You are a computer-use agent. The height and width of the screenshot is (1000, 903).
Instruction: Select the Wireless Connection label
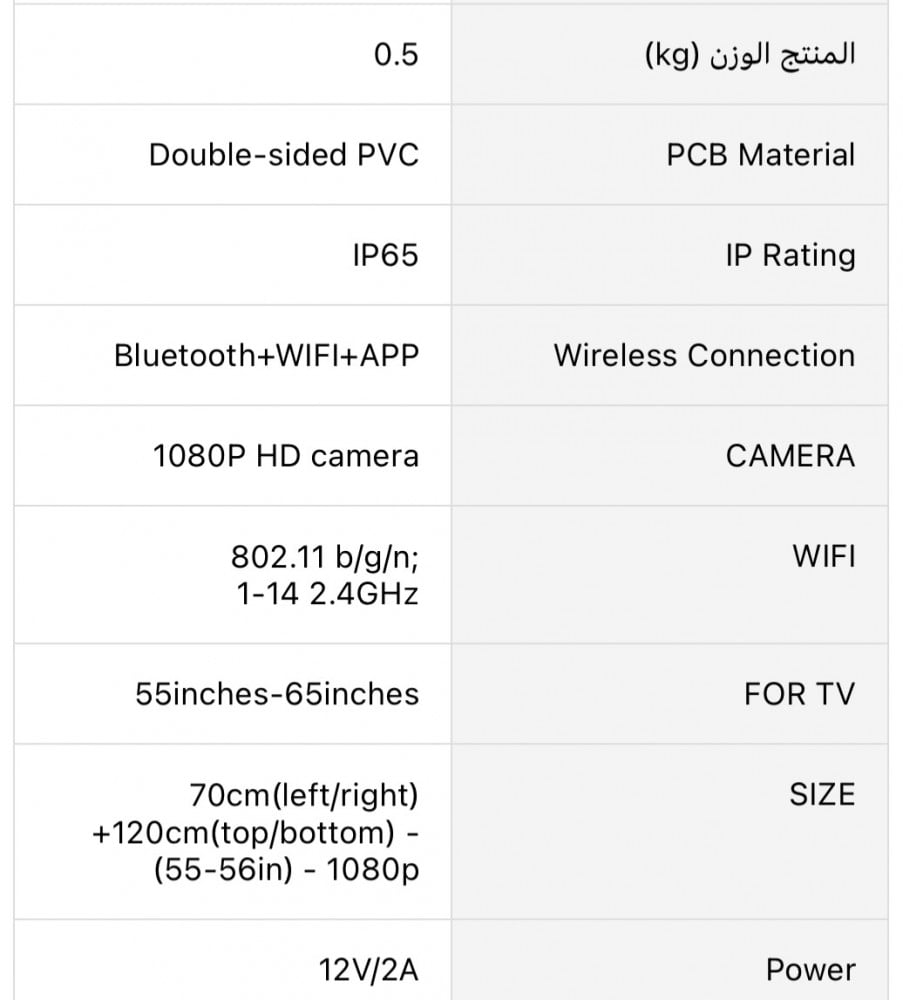coord(704,355)
